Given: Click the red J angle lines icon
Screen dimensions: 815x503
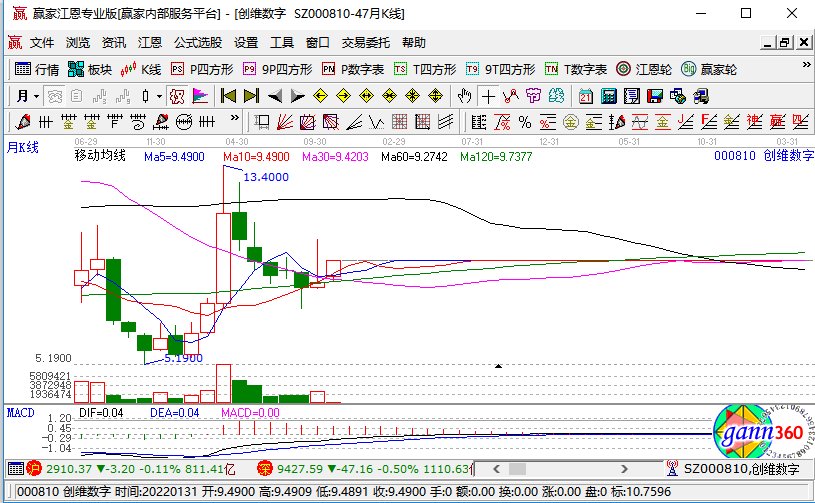Looking at the screenshot, I should pyautogui.click(x=686, y=122).
